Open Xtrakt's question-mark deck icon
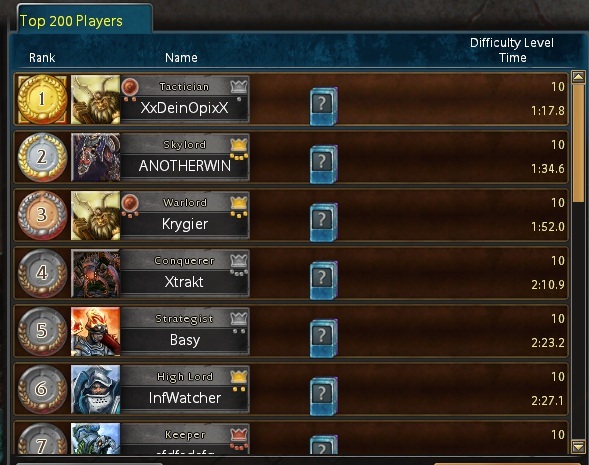Screen dimensions: 589x465 click(323, 280)
